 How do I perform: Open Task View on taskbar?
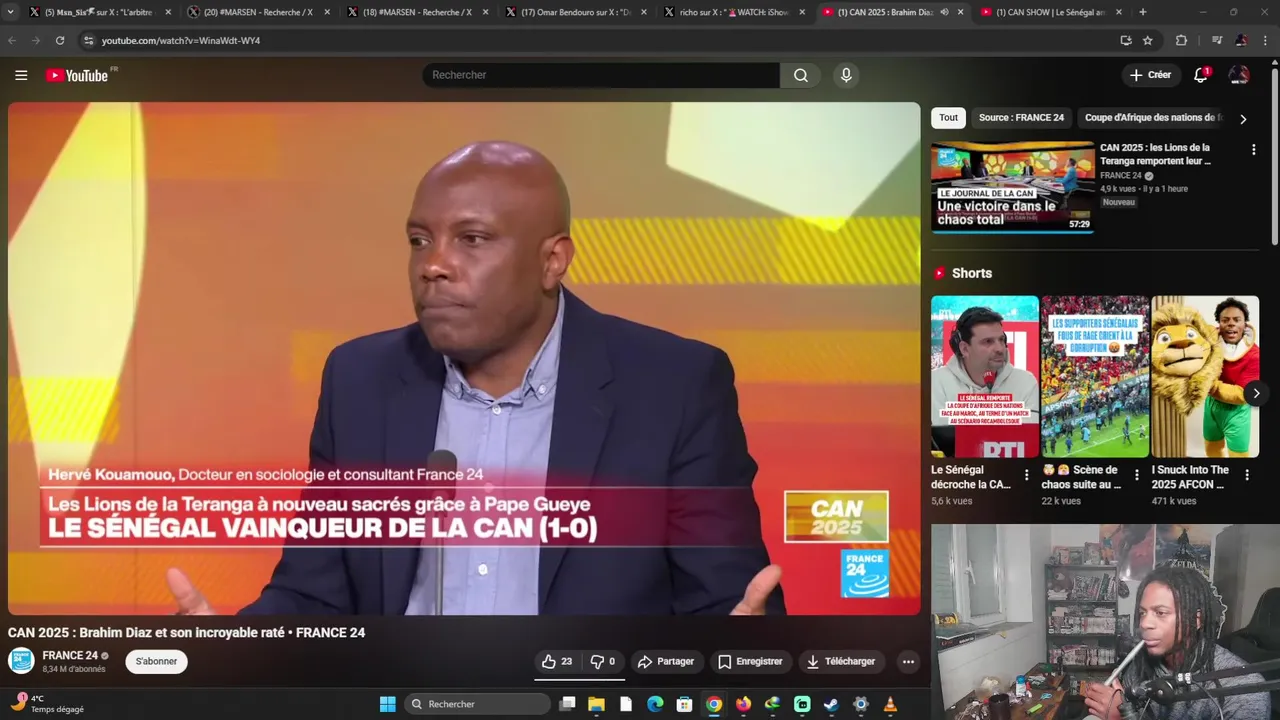tap(567, 704)
